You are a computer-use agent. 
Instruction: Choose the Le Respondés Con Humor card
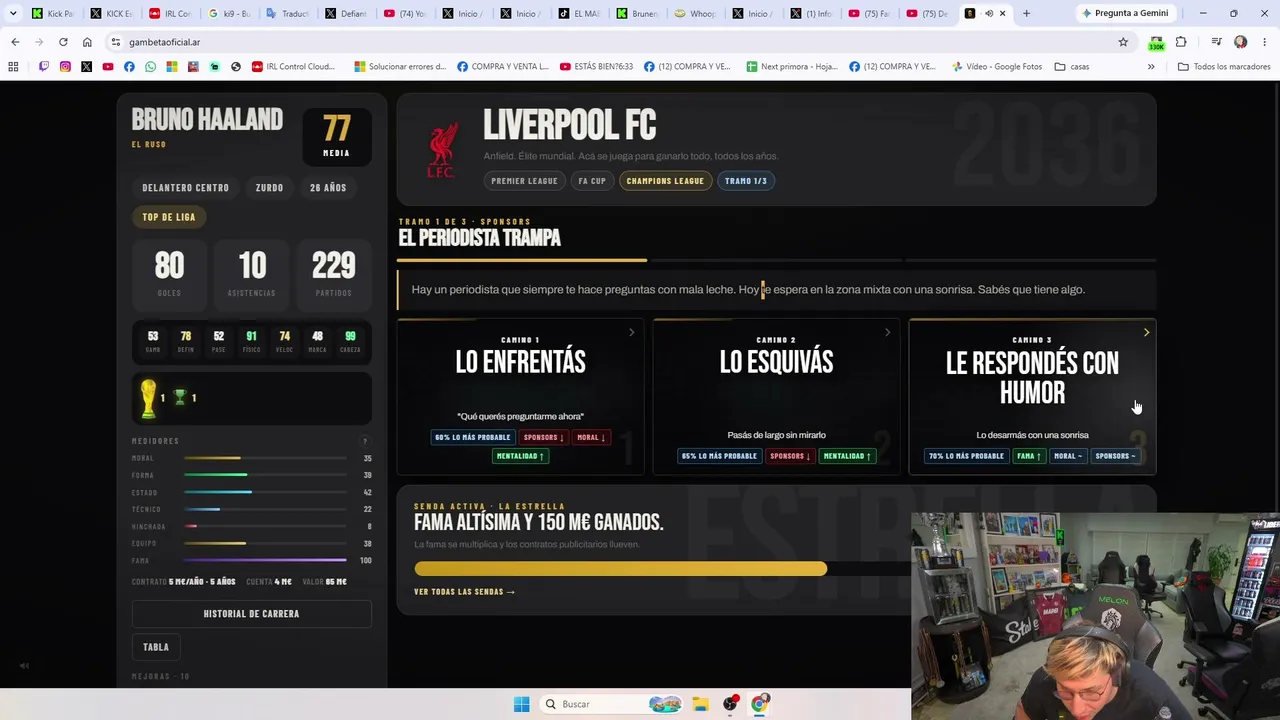tap(1032, 396)
